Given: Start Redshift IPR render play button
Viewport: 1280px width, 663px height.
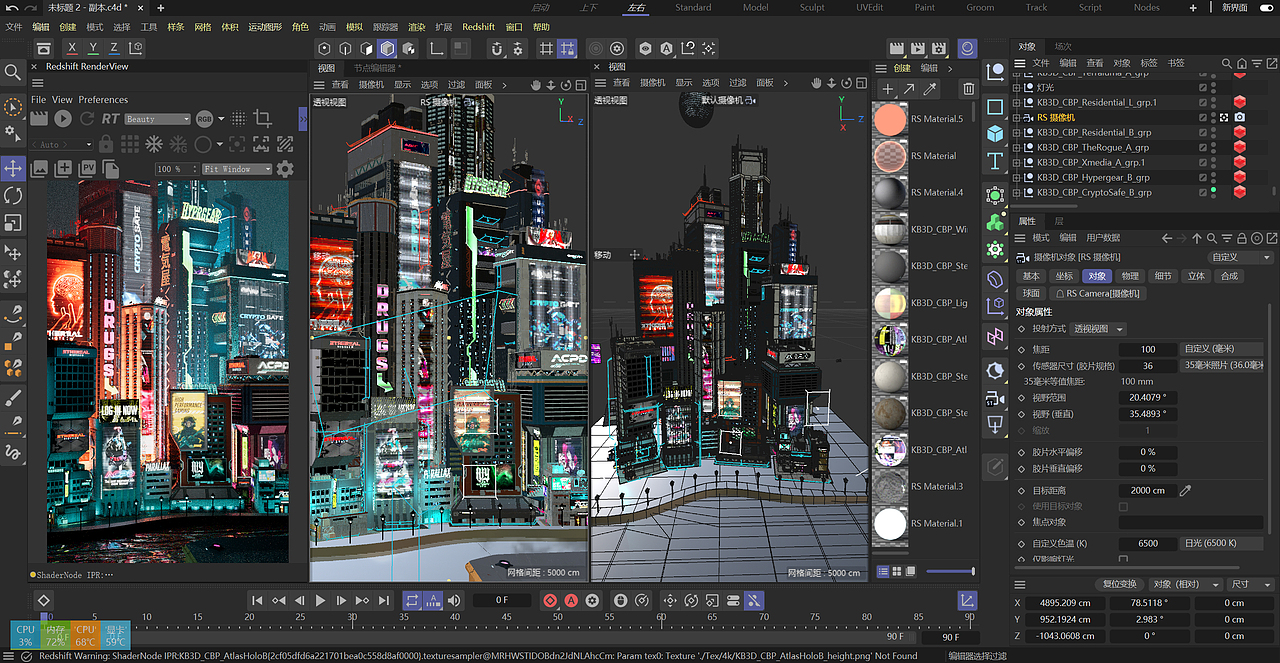Looking at the screenshot, I should 62,118.
